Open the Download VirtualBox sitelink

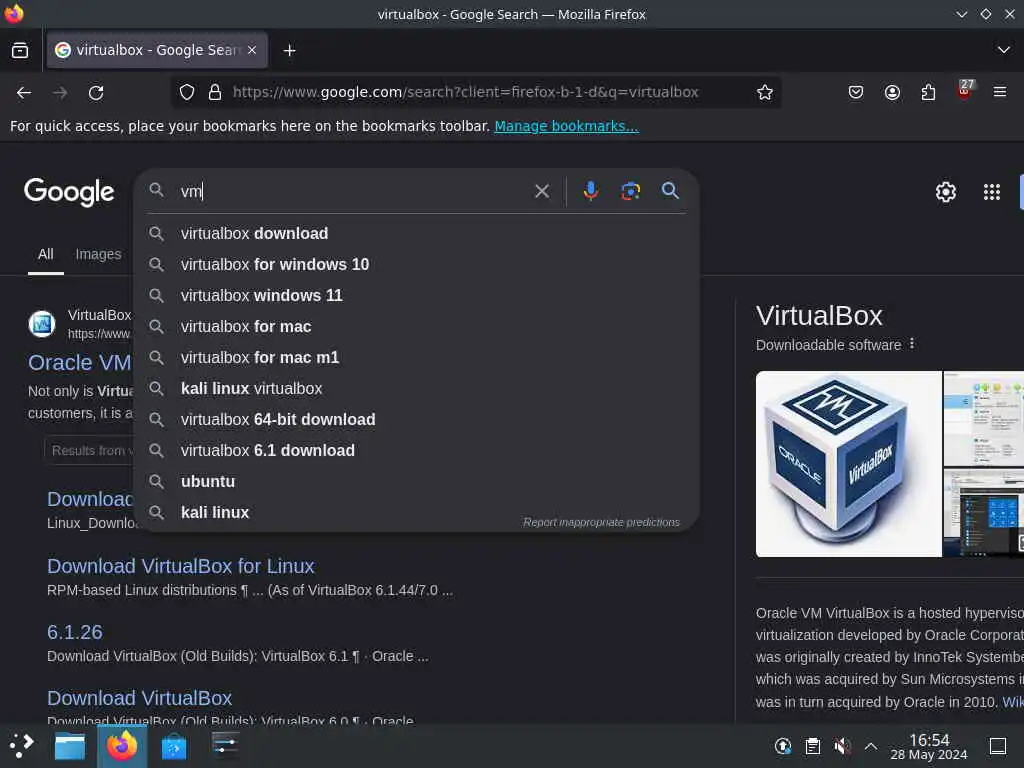point(139,698)
